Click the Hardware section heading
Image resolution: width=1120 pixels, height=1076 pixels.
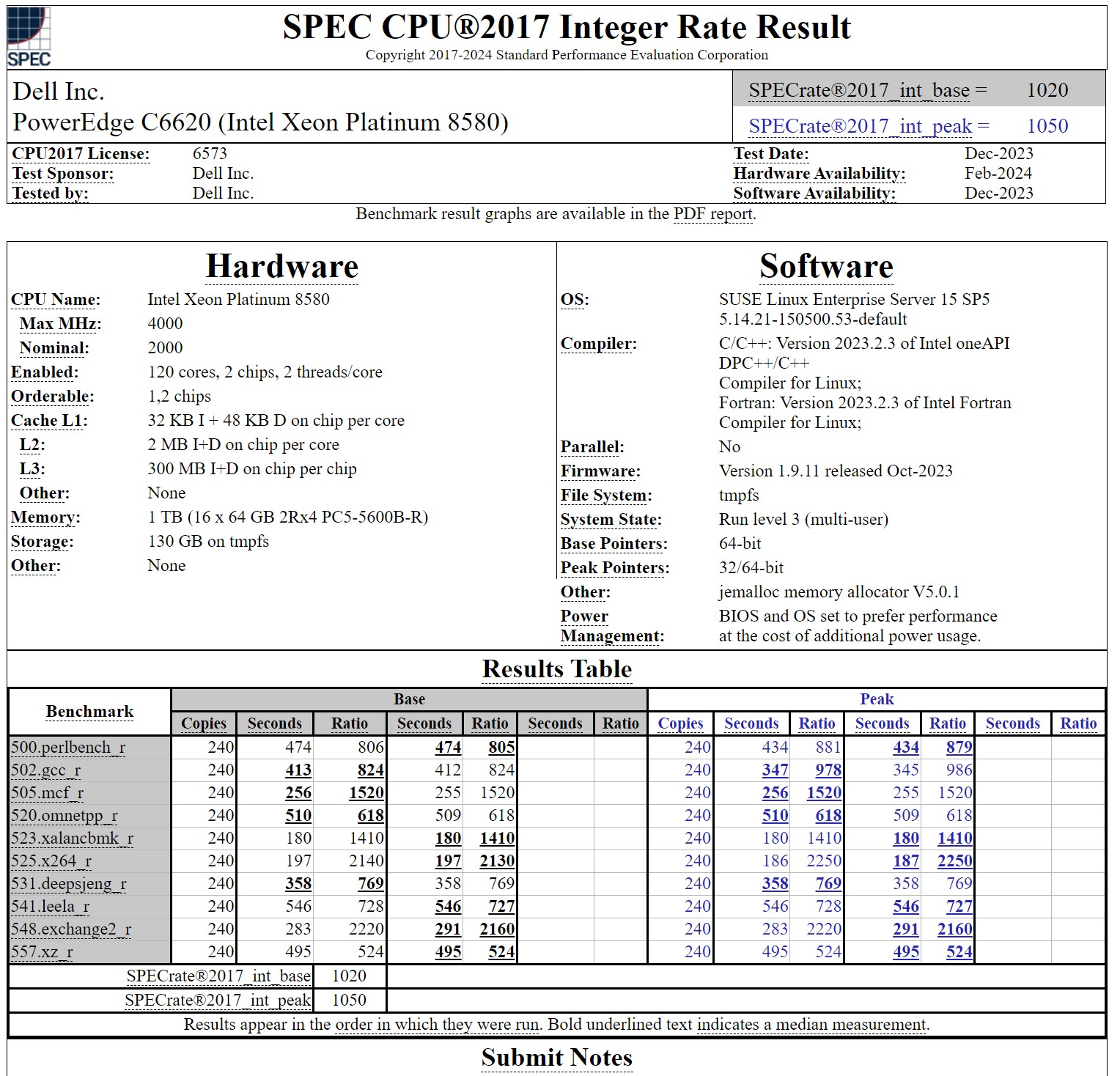pyautogui.click(x=282, y=266)
